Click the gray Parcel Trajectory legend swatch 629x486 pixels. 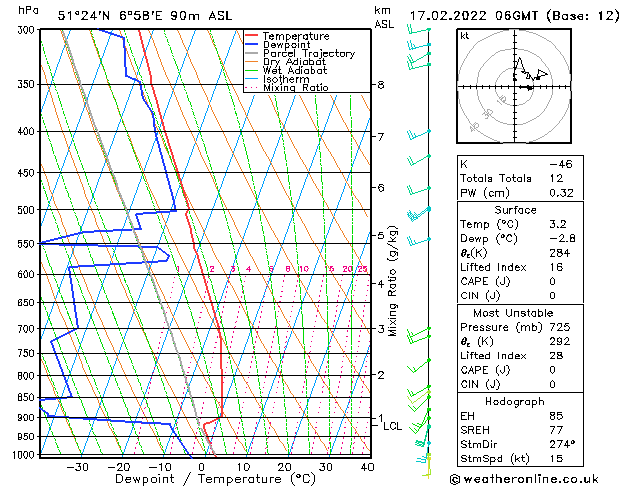252,53
